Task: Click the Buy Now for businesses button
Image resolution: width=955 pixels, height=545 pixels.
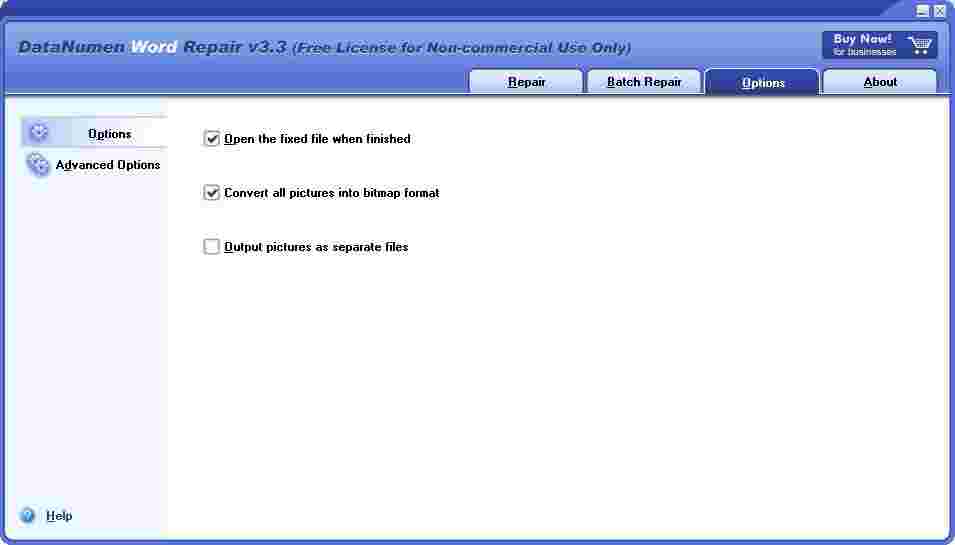Action: (x=879, y=45)
